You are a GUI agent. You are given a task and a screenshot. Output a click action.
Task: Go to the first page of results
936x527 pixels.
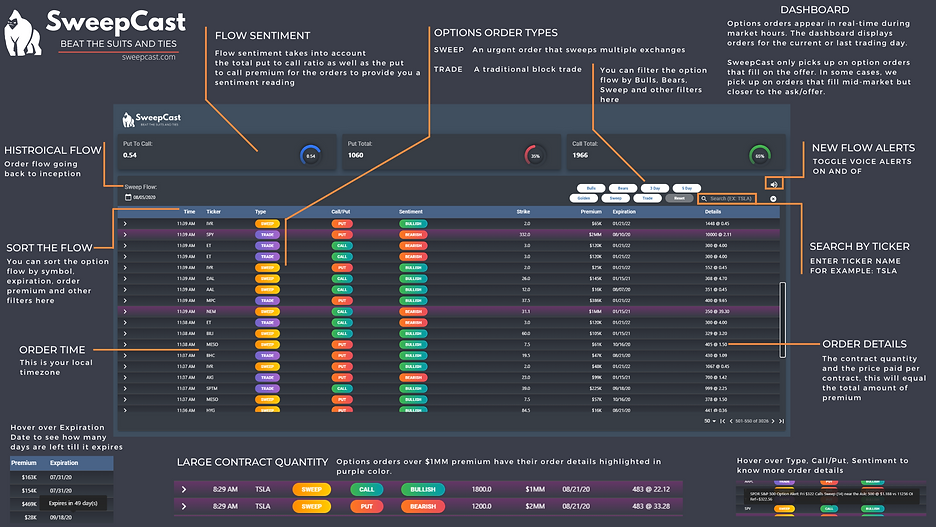[x=722, y=421]
